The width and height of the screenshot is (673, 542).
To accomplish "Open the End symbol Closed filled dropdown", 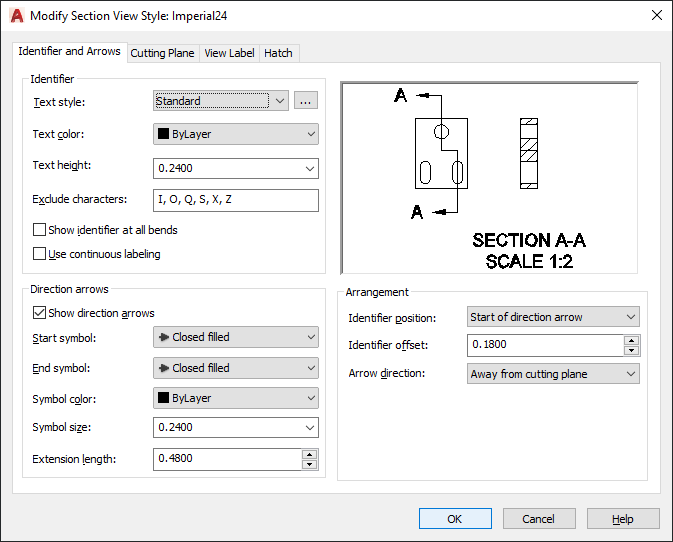I will click(236, 368).
